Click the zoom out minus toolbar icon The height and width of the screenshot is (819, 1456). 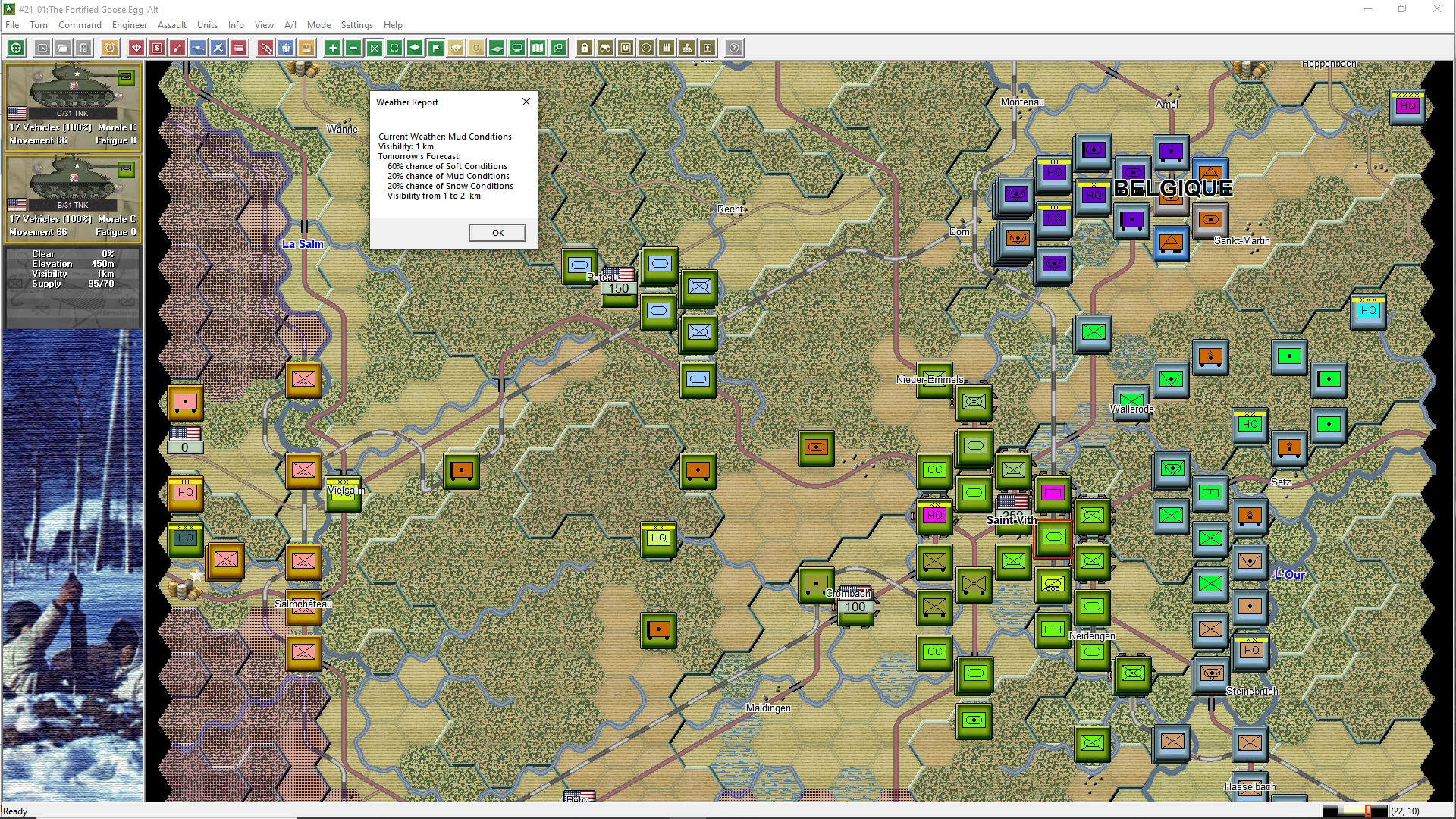coord(353,48)
